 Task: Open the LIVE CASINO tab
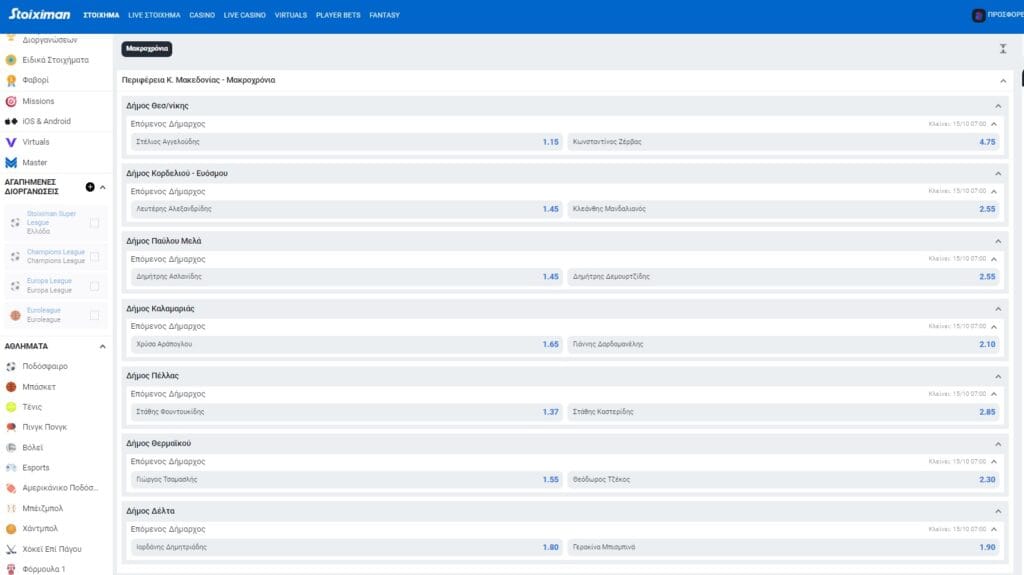243,15
